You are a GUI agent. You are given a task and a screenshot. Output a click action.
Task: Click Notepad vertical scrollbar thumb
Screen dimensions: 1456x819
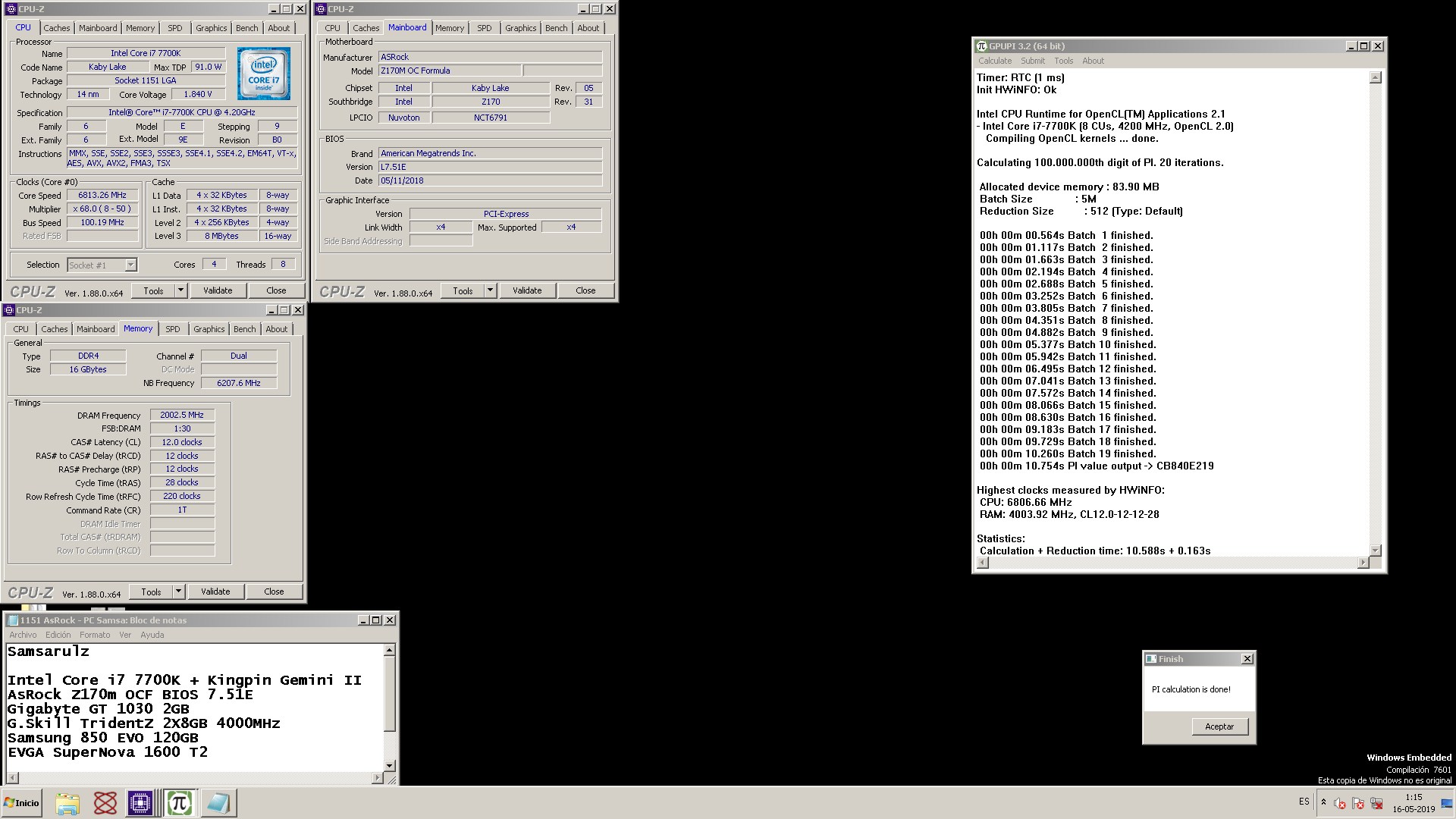pos(390,694)
